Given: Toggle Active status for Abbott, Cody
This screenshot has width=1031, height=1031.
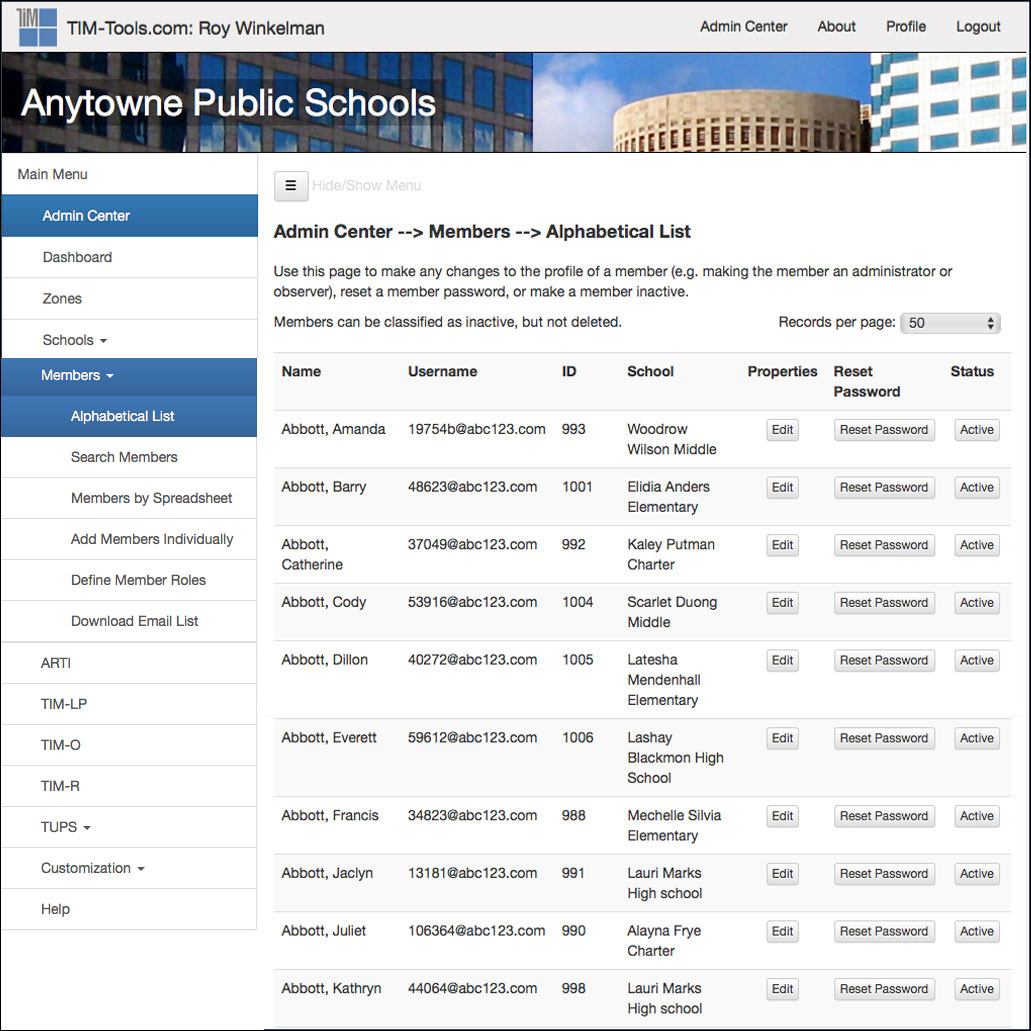Looking at the screenshot, I should pos(976,603).
